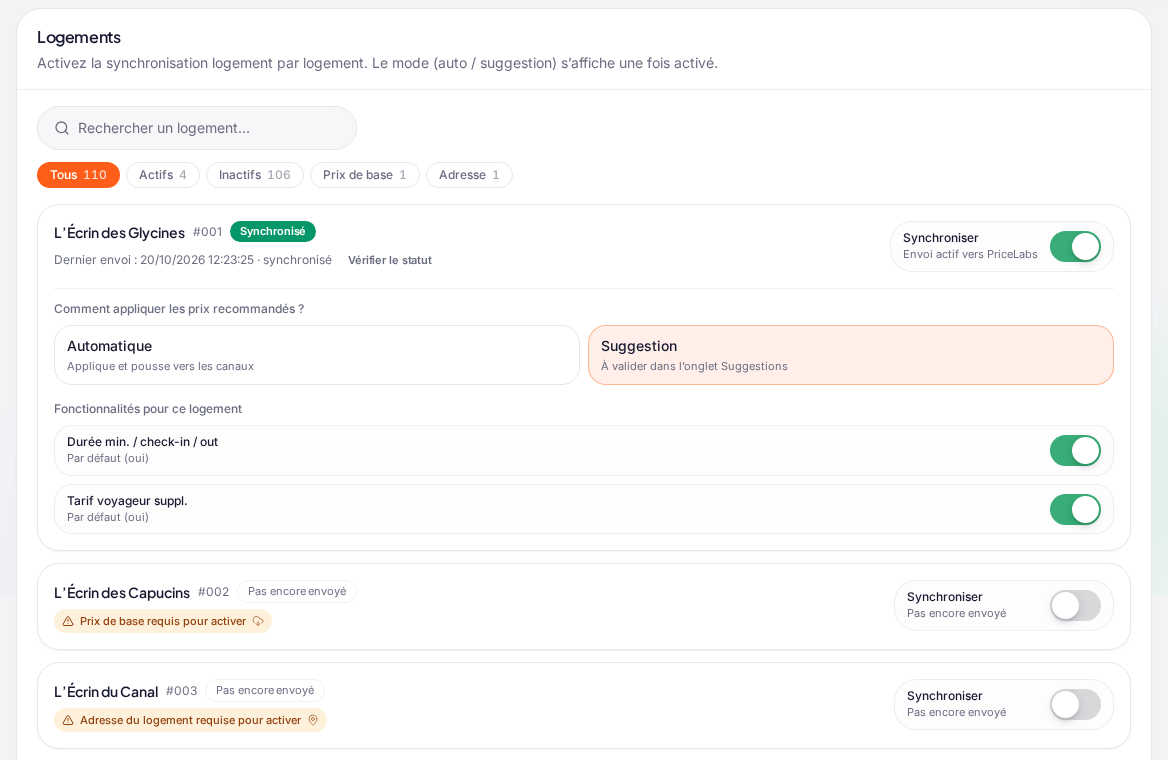This screenshot has height=760, width=1168.
Task: Click the #002 listing number
Action: [x=214, y=592]
